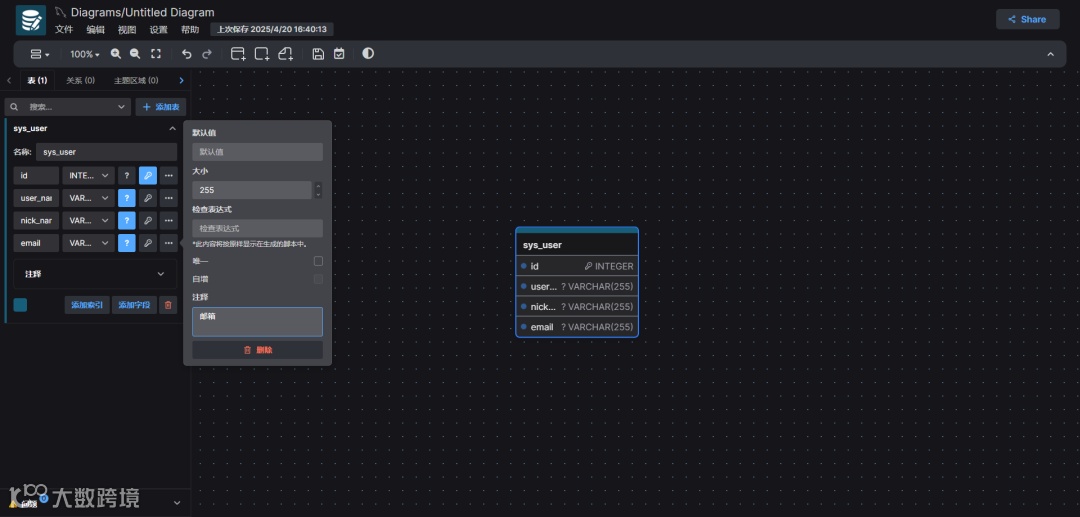The image size is (1080, 517).
Task: Collapse the toolbar with the chevron at right
Action: pyautogui.click(x=1050, y=54)
